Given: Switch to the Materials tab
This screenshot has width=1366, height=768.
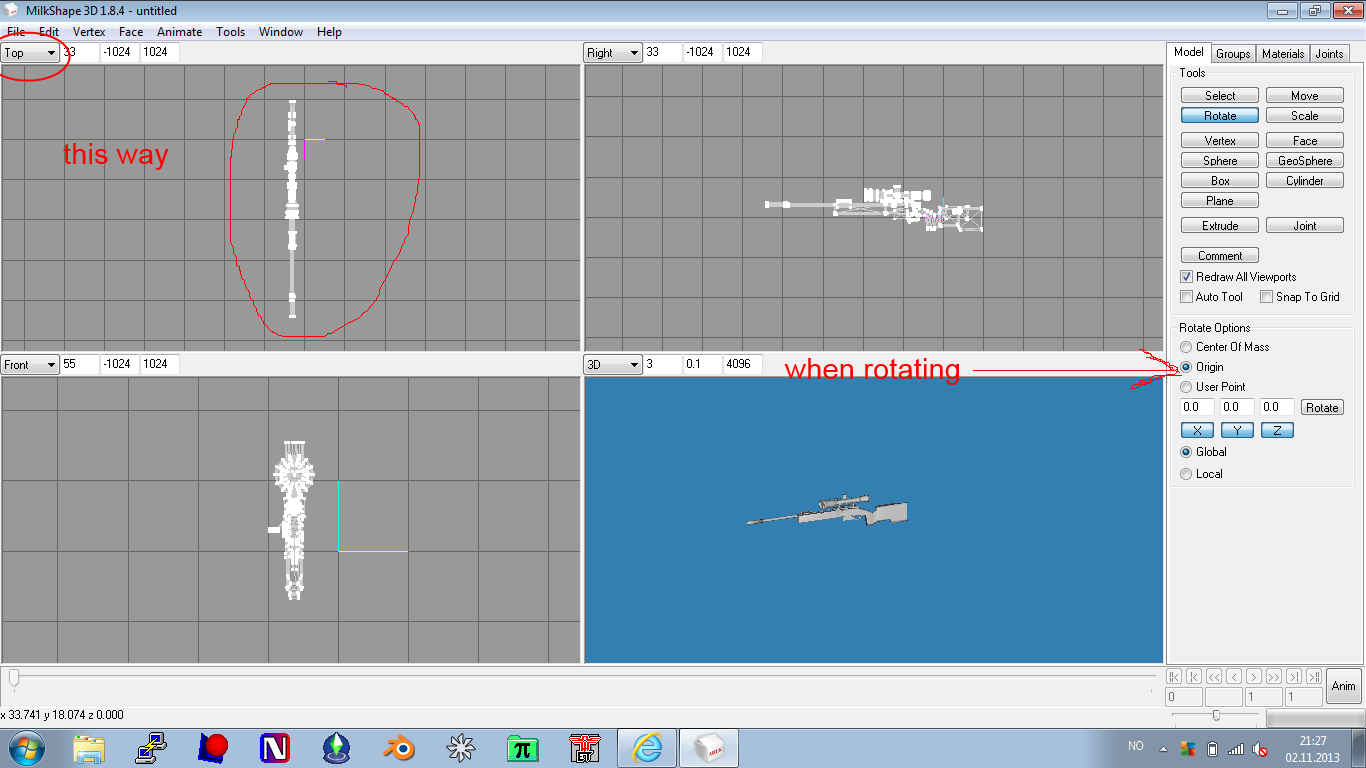Looking at the screenshot, I should [x=1282, y=54].
